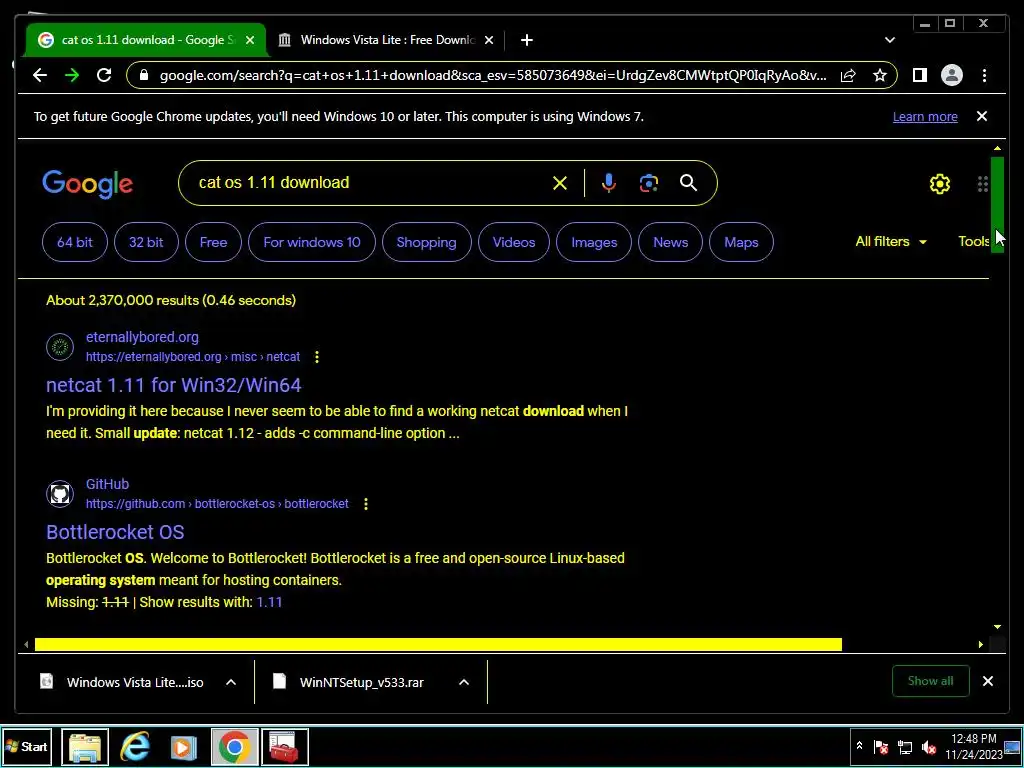The height and width of the screenshot is (768, 1024).
Task: Open Google apps grid
Action: point(983,184)
